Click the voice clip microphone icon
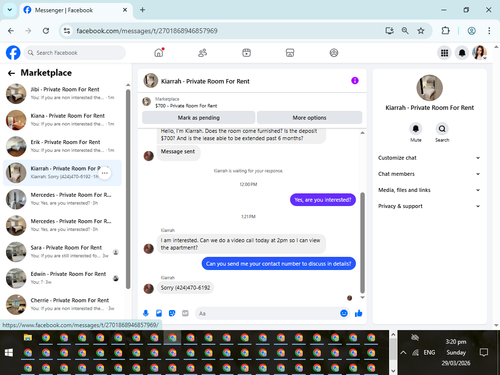Screen dimensions: 500x375 click(146, 313)
